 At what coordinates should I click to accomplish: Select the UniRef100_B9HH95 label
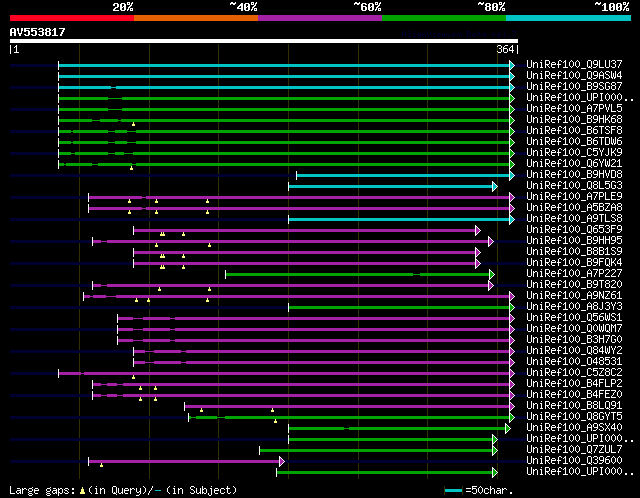(x=574, y=240)
